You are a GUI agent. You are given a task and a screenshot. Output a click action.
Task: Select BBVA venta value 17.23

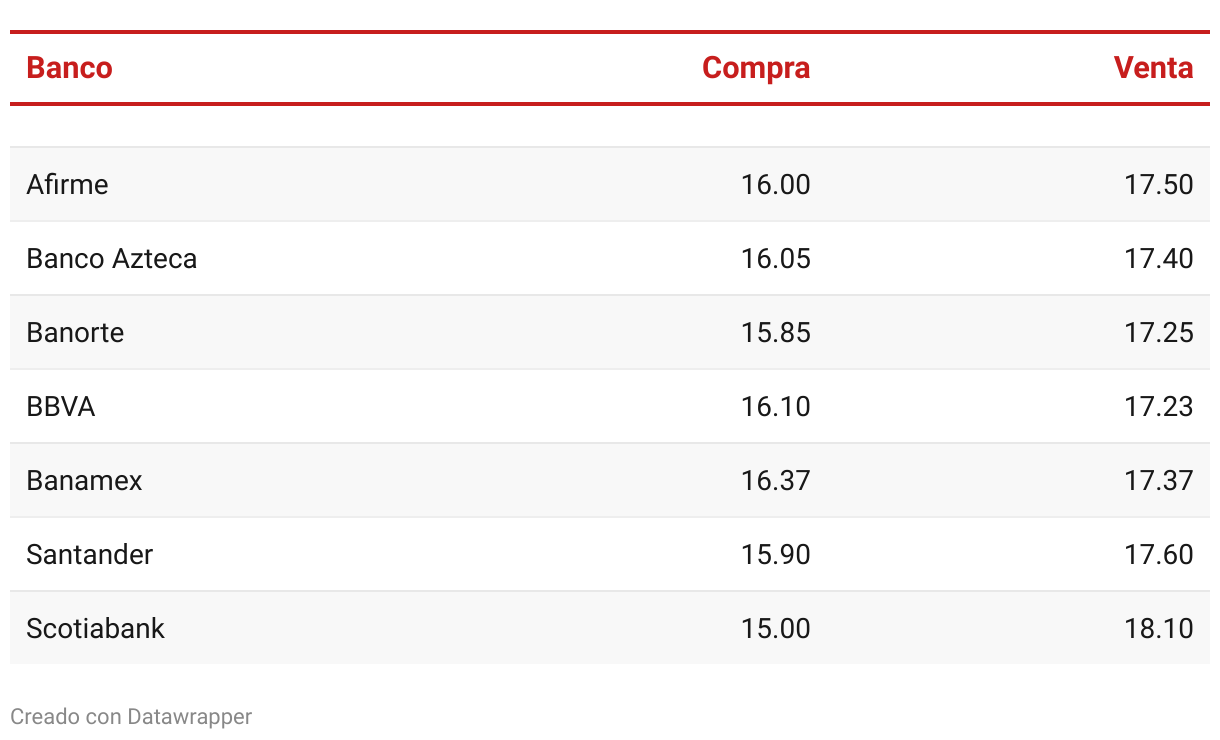click(x=1159, y=407)
